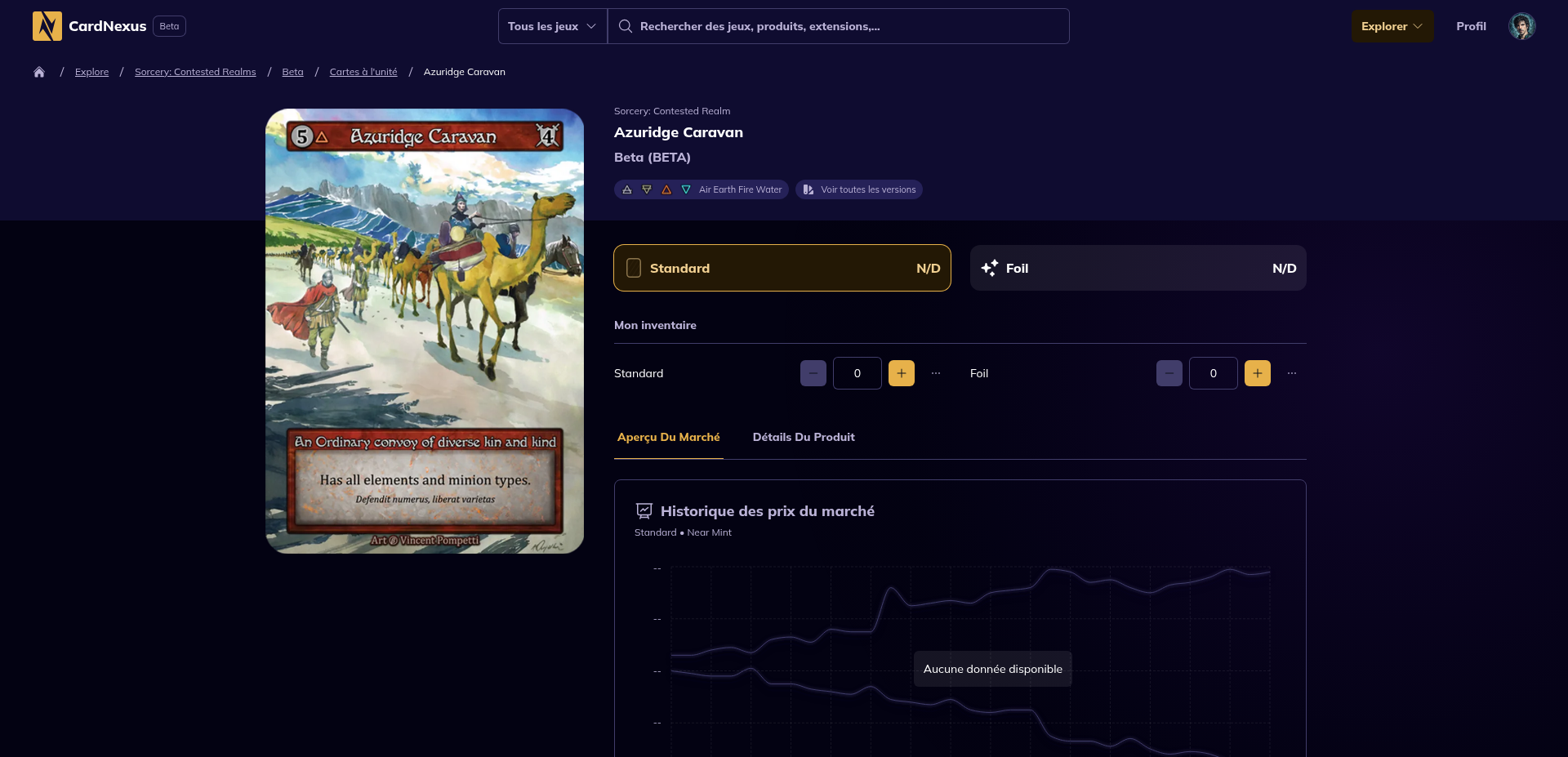This screenshot has width=1568, height=757.
Task: Open the Explorer dropdown menu
Action: 1392,26
